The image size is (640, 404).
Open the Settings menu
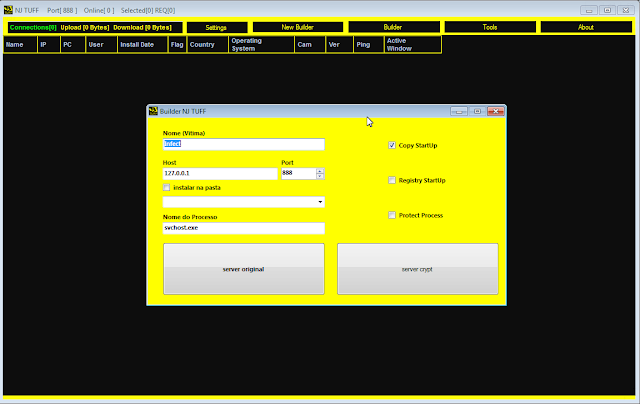coord(217,27)
